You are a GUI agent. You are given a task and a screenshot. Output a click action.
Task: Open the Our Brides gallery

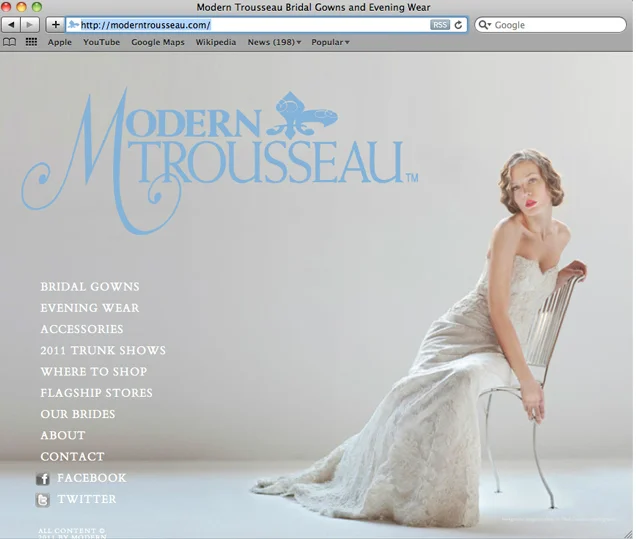pyautogui.click(x=78, y=414)
